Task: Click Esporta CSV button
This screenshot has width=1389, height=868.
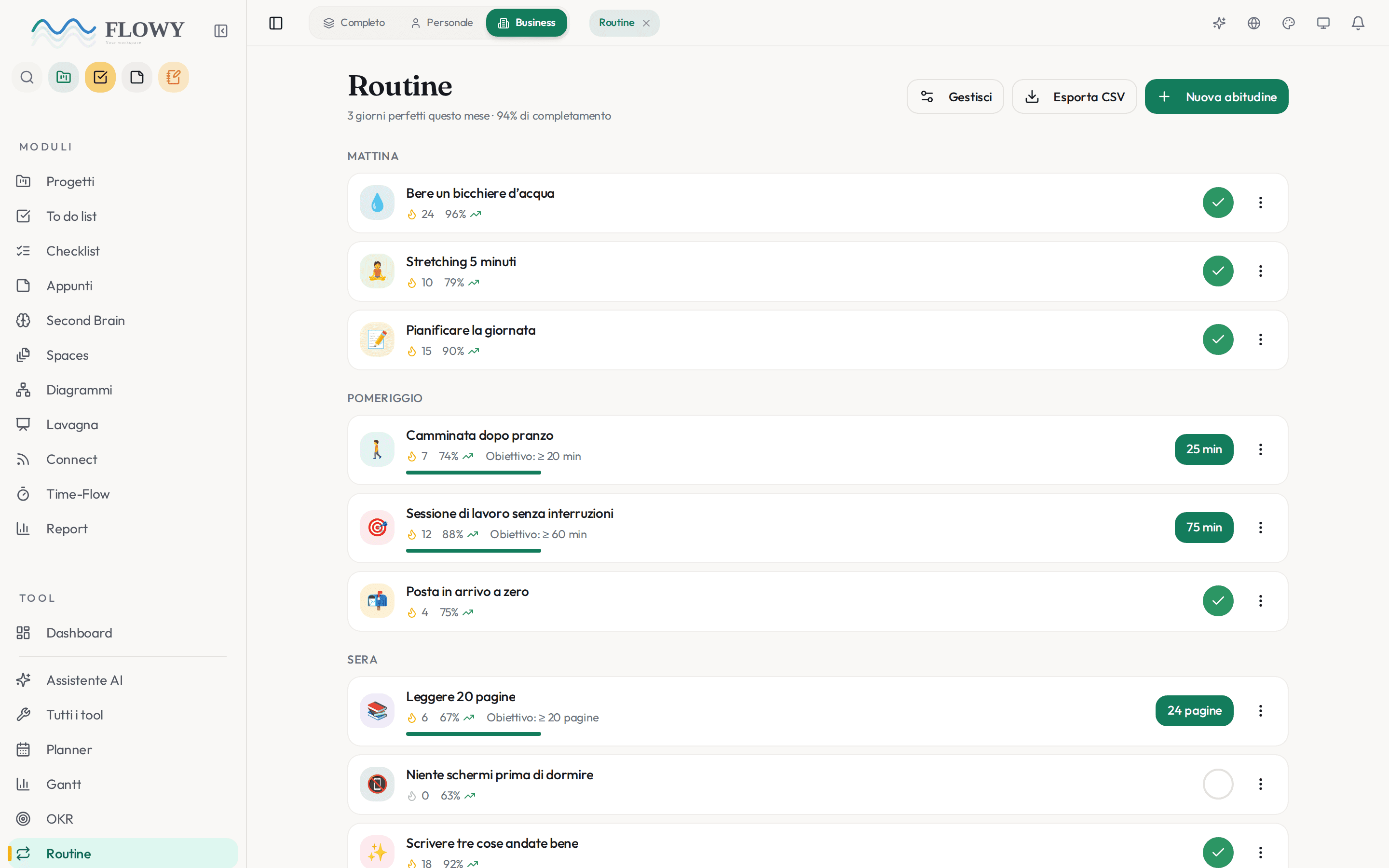Action: coord(1074,96)
